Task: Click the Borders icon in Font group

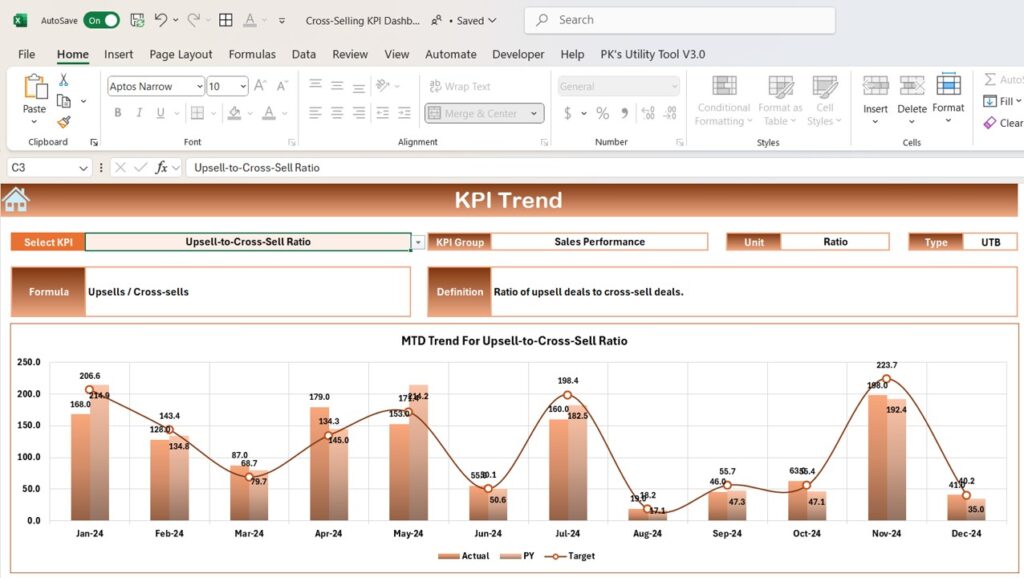Action: [197, 113]
